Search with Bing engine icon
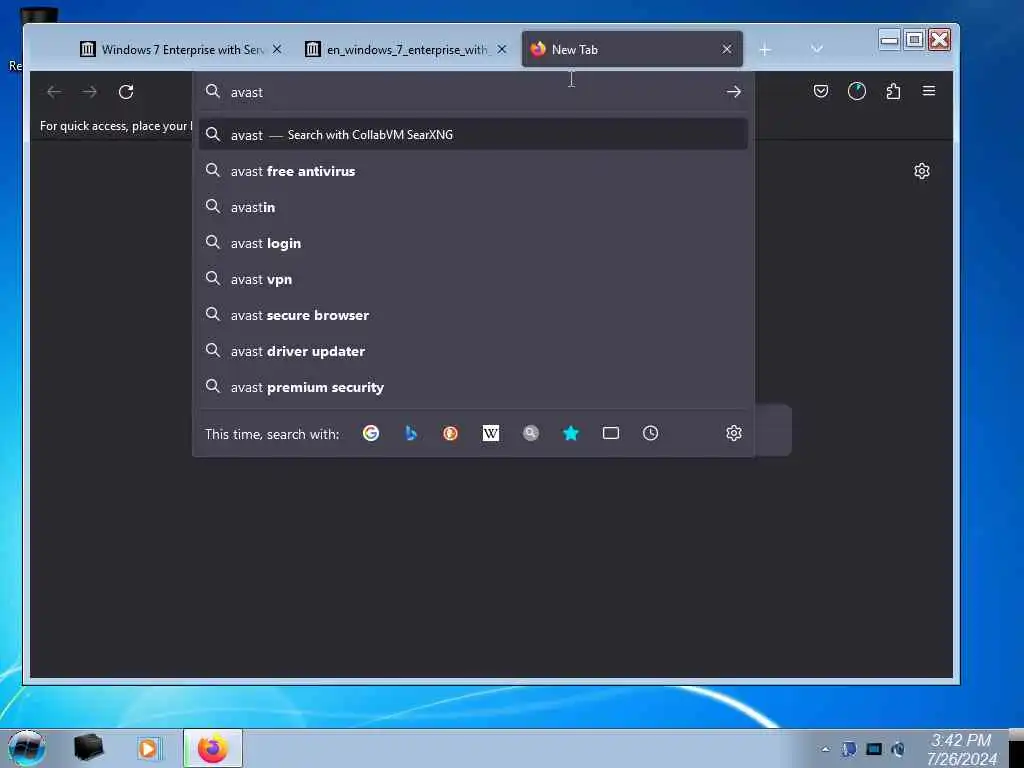 tap(411, 433)
